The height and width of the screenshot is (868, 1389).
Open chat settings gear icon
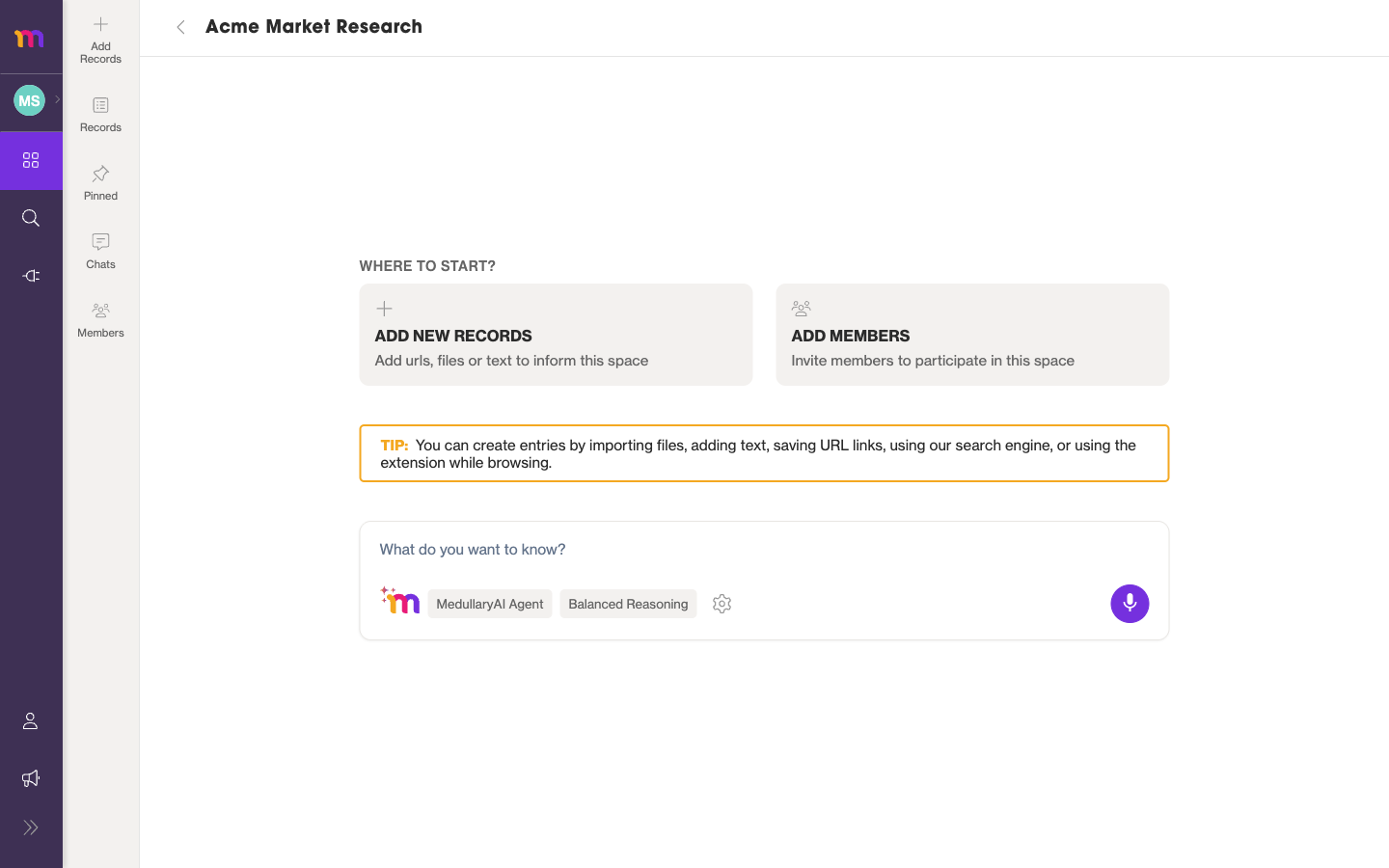pyautogui.click(x=722, y=604)
